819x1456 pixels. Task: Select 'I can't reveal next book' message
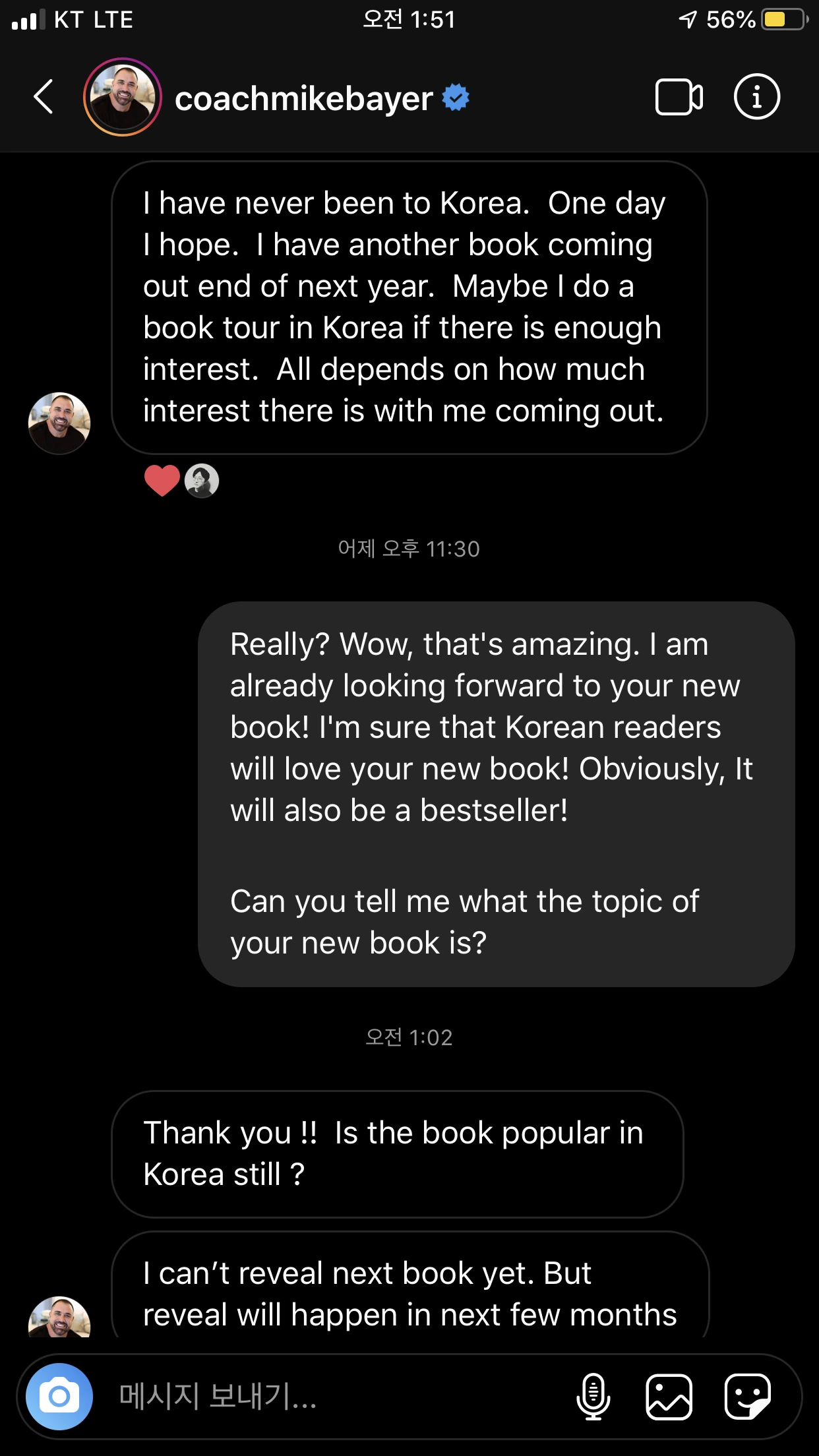tap(410, 1285)
